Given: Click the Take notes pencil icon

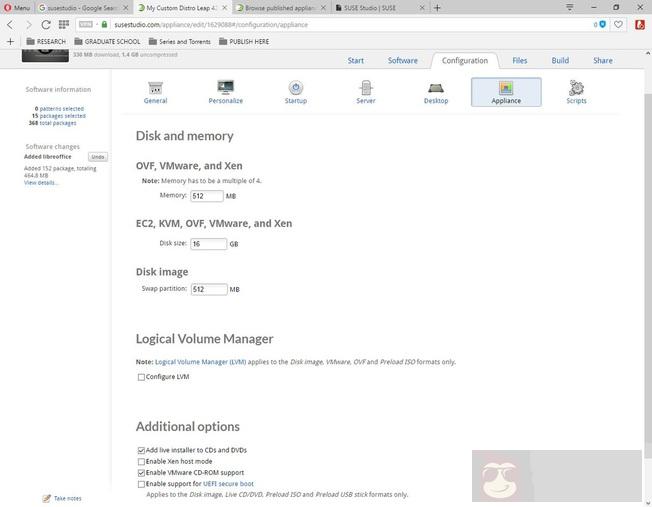Looking at the screenshot, I should [x=47, y=498].
